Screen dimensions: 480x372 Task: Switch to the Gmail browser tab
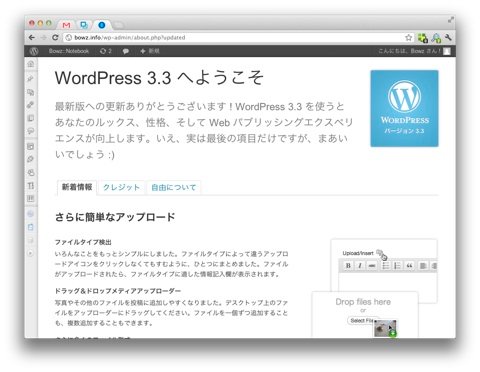click(66, 25)
